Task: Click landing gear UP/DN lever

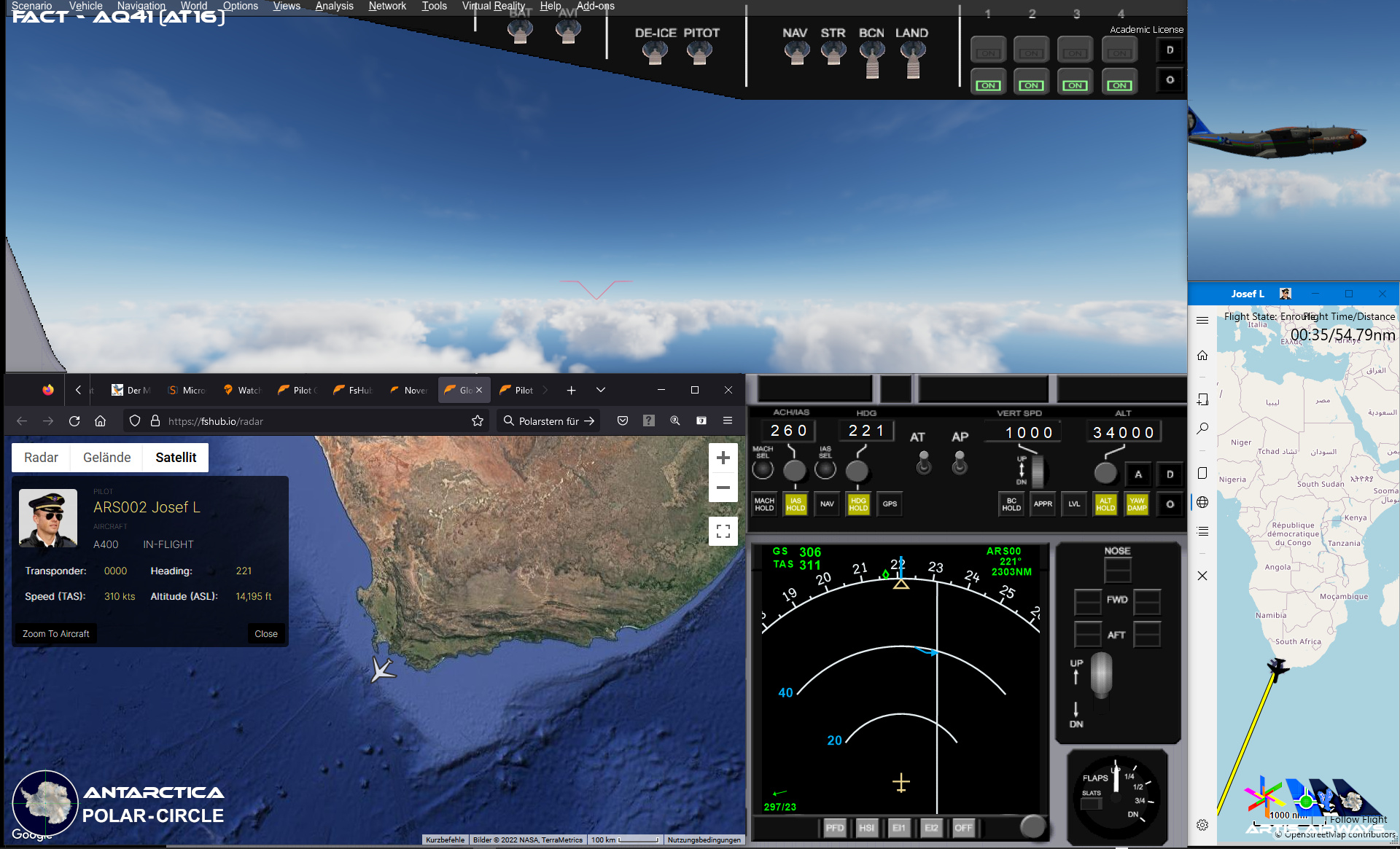Action: coord(1101,675)
